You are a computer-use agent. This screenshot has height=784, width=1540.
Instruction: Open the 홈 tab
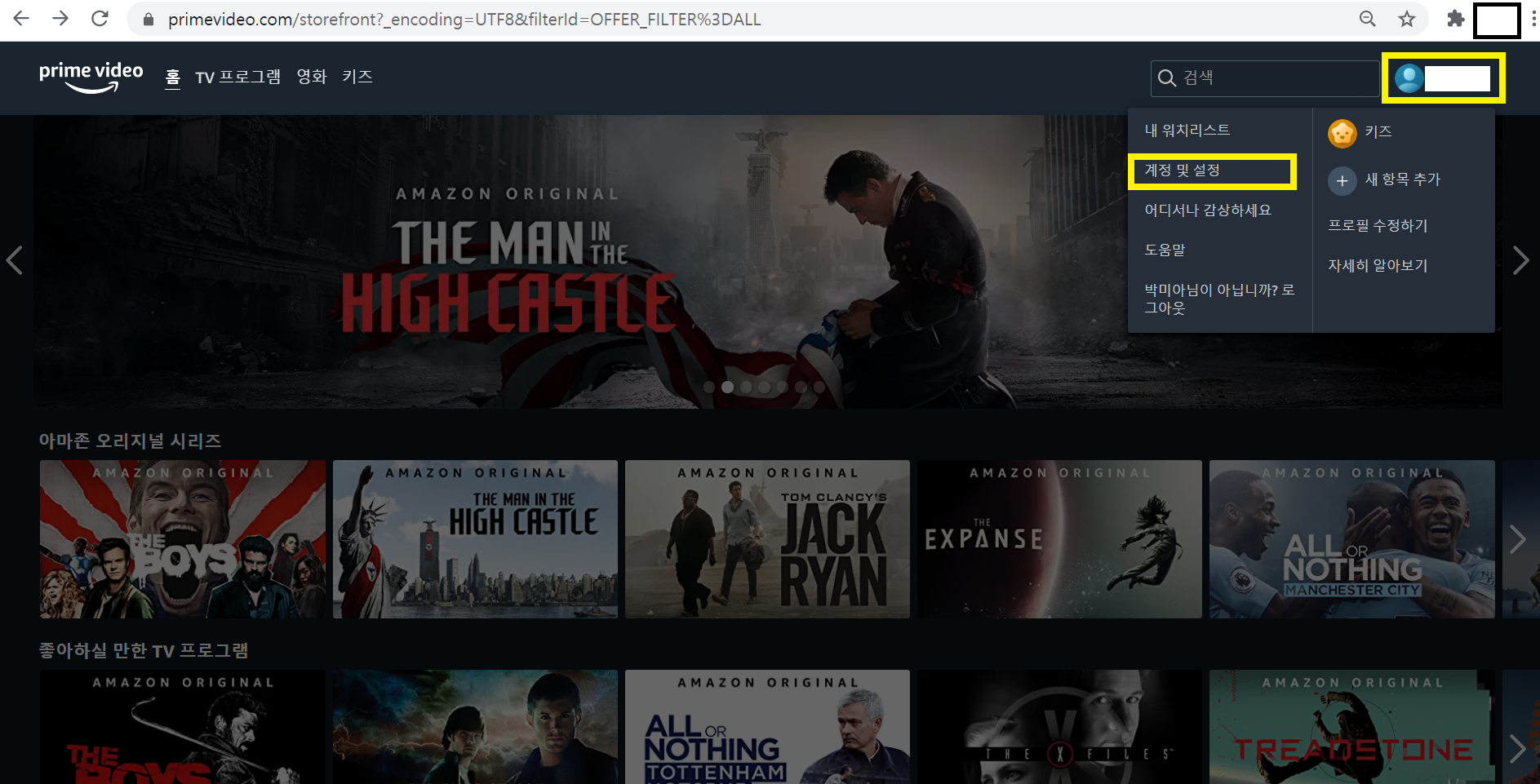tap(172, 78)
